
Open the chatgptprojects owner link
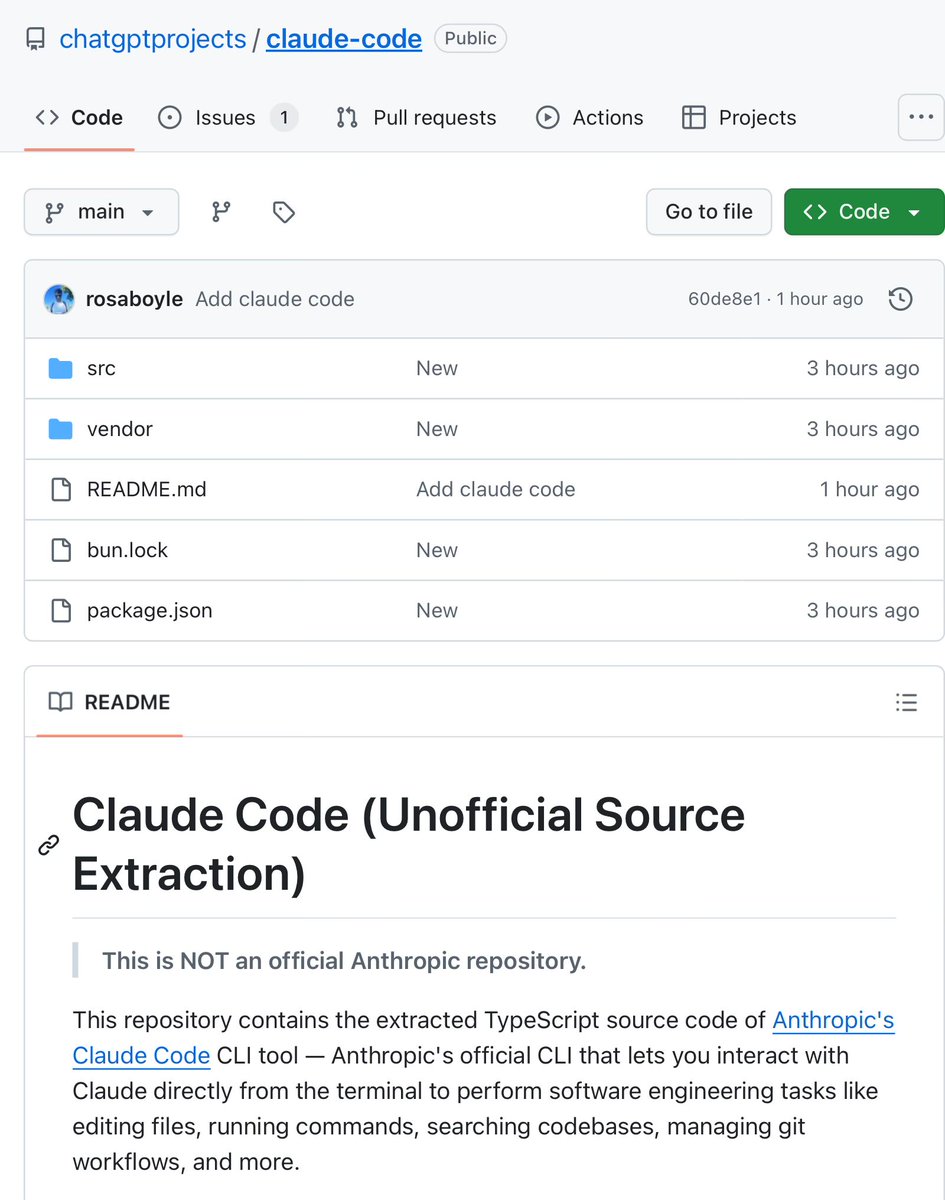point(152,39)
